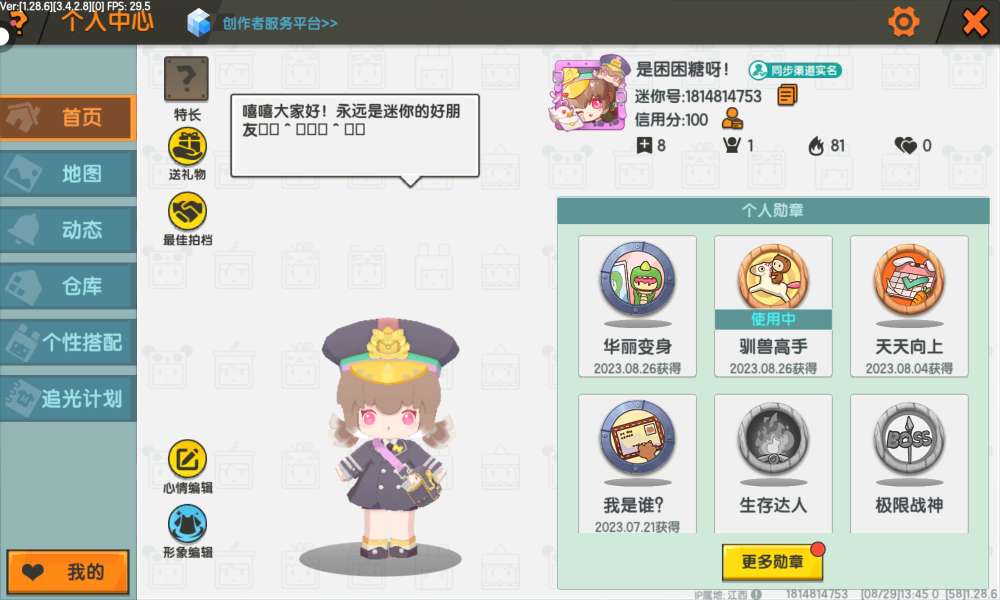Viewport: 1000px width, 600px height.
Task: Open the 动态 sidebar tab
Action: click(x=68, y=230)
